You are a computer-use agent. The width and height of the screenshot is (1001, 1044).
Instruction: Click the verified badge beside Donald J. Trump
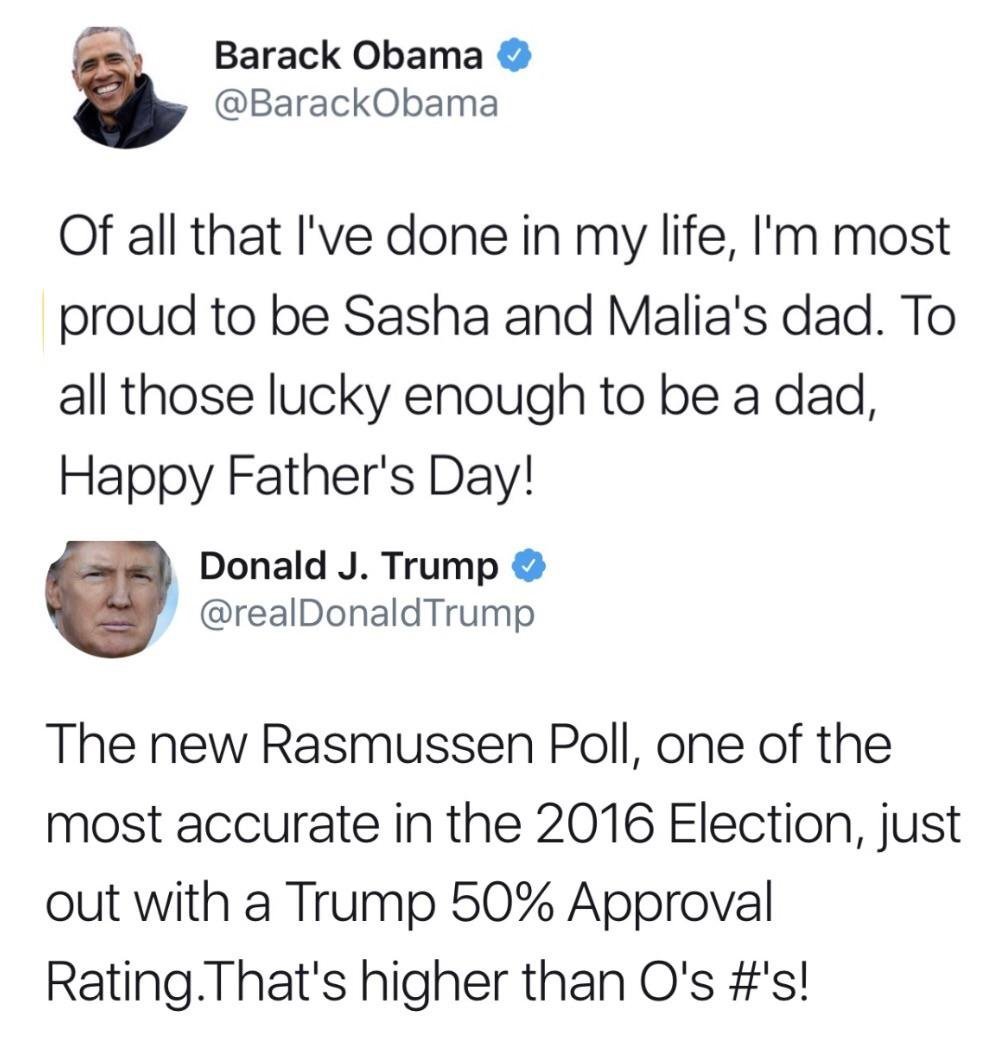(x=528, y=568)
